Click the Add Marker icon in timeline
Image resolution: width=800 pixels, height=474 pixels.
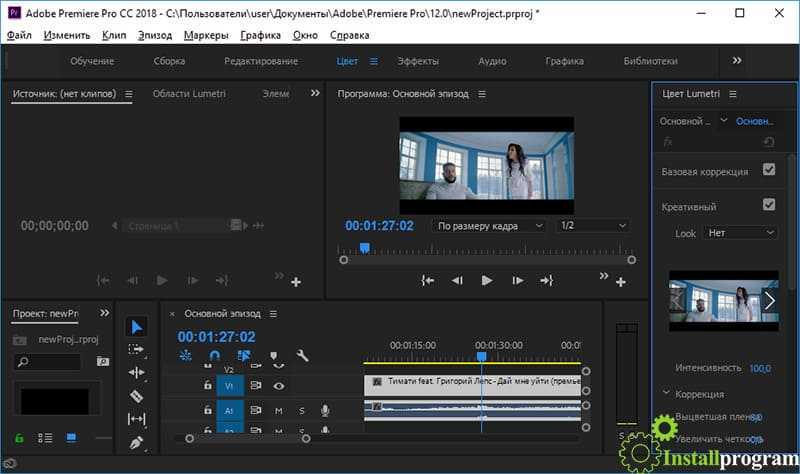[x=273, y=356]
